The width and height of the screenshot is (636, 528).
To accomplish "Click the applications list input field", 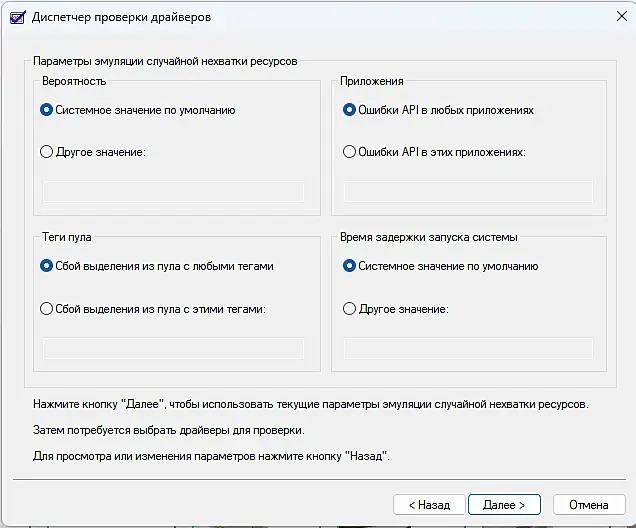I will 468,191.
